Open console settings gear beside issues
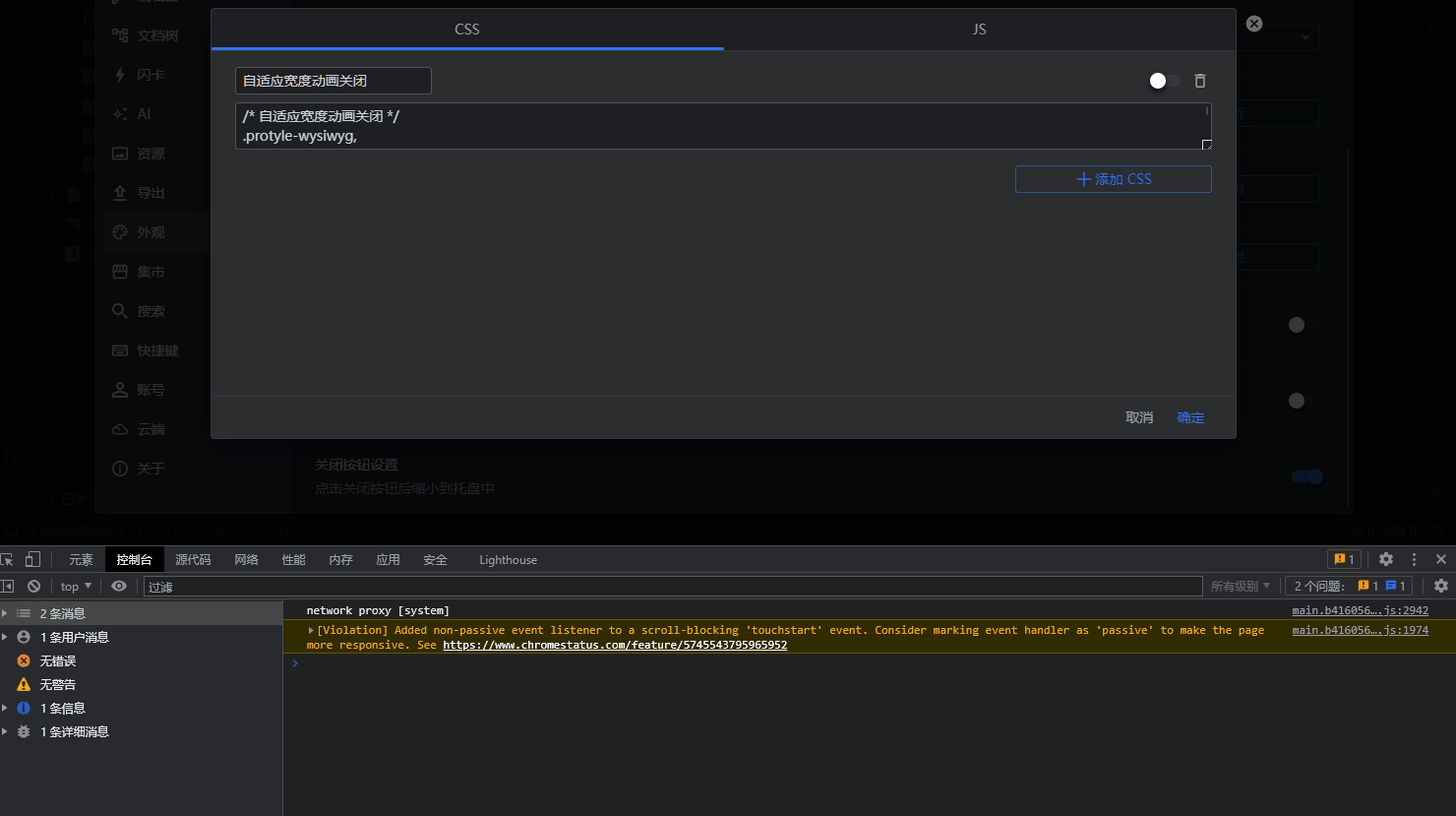 1440,586
